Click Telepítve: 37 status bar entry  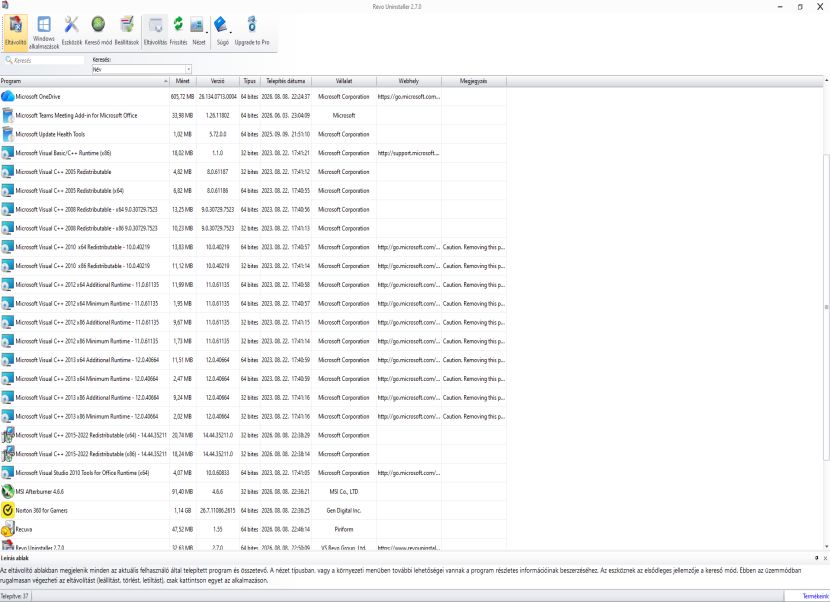(x=15, y=596)
